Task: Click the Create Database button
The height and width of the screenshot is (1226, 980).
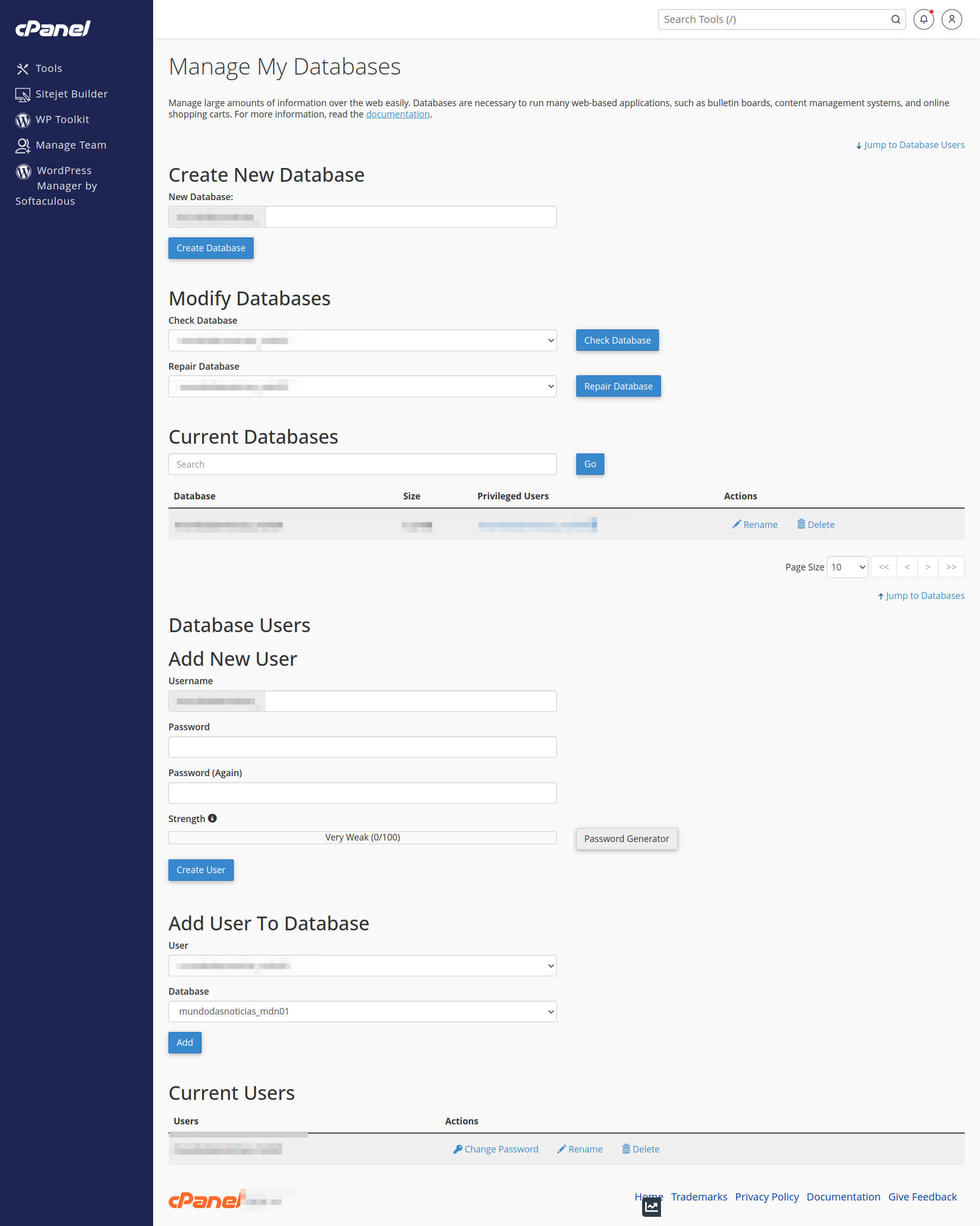Action: point(210,248)
